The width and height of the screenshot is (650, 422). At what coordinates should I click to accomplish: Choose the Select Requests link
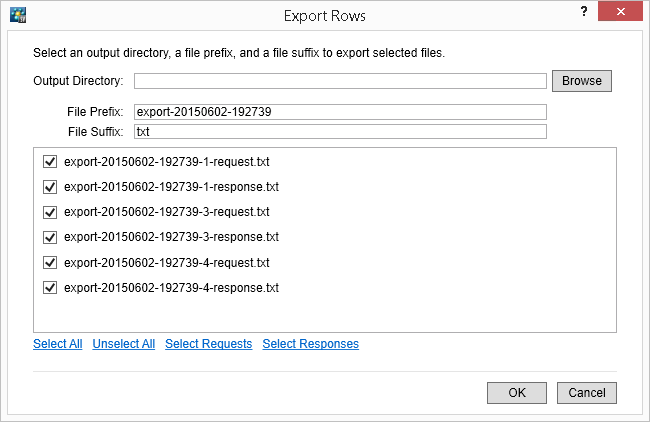[208, 344]
